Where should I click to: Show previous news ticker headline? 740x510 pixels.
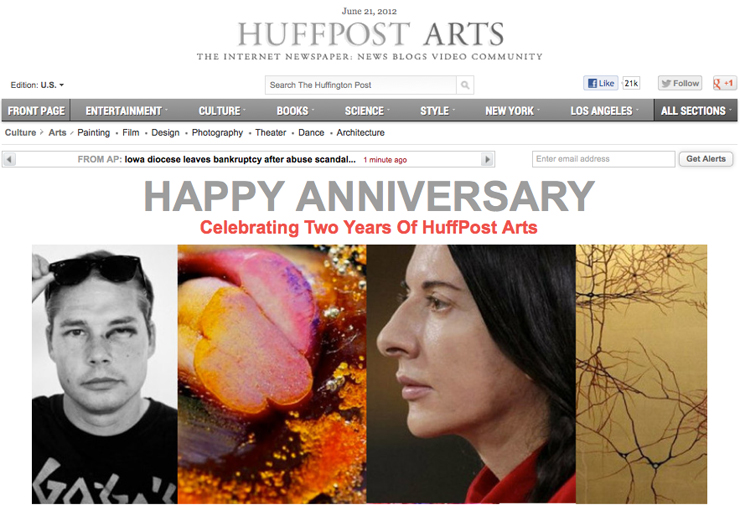pyautogui.click(x=9, y=159)
